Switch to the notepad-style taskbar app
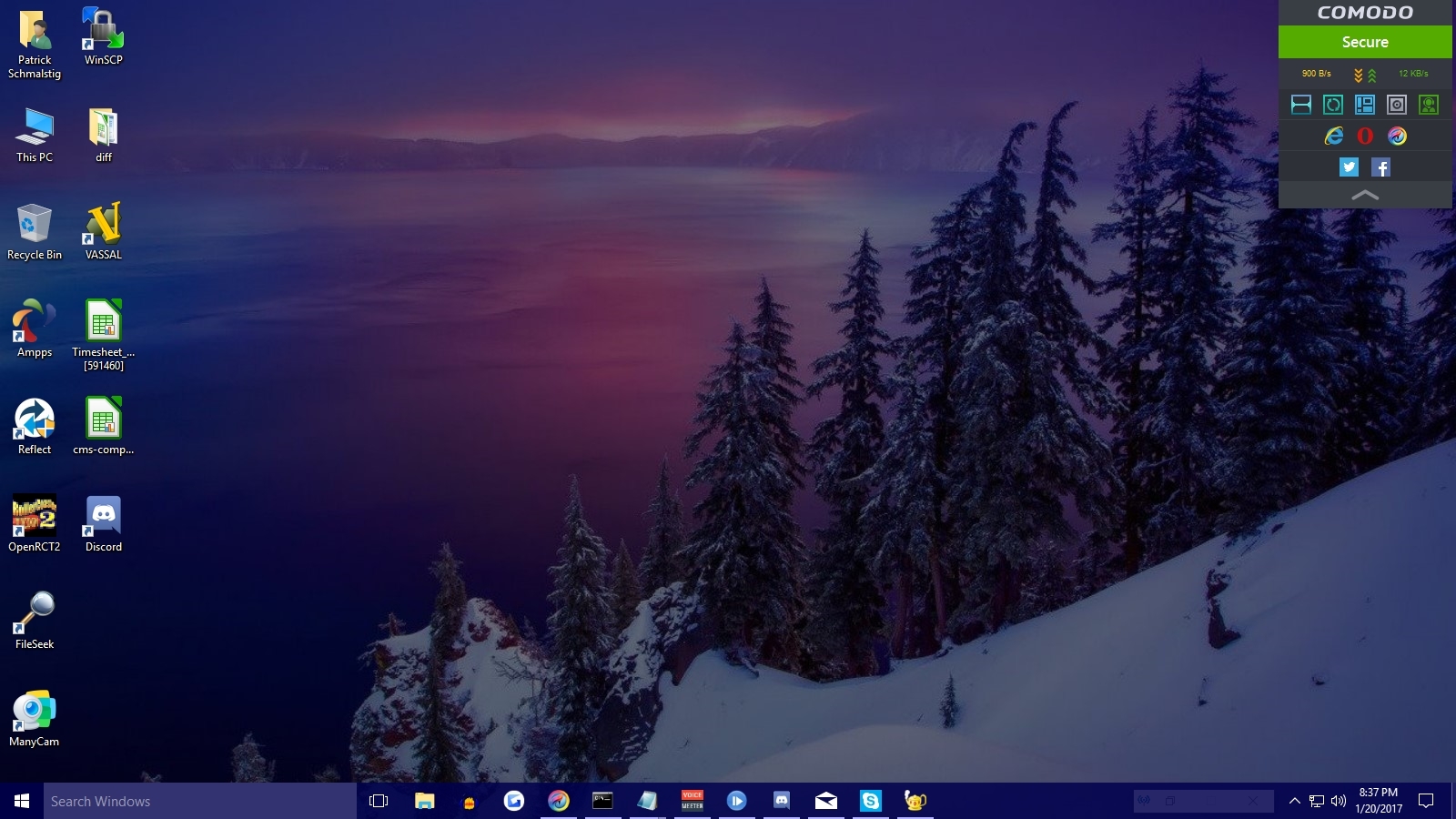Screen dimensions: 1456x819 647,801
